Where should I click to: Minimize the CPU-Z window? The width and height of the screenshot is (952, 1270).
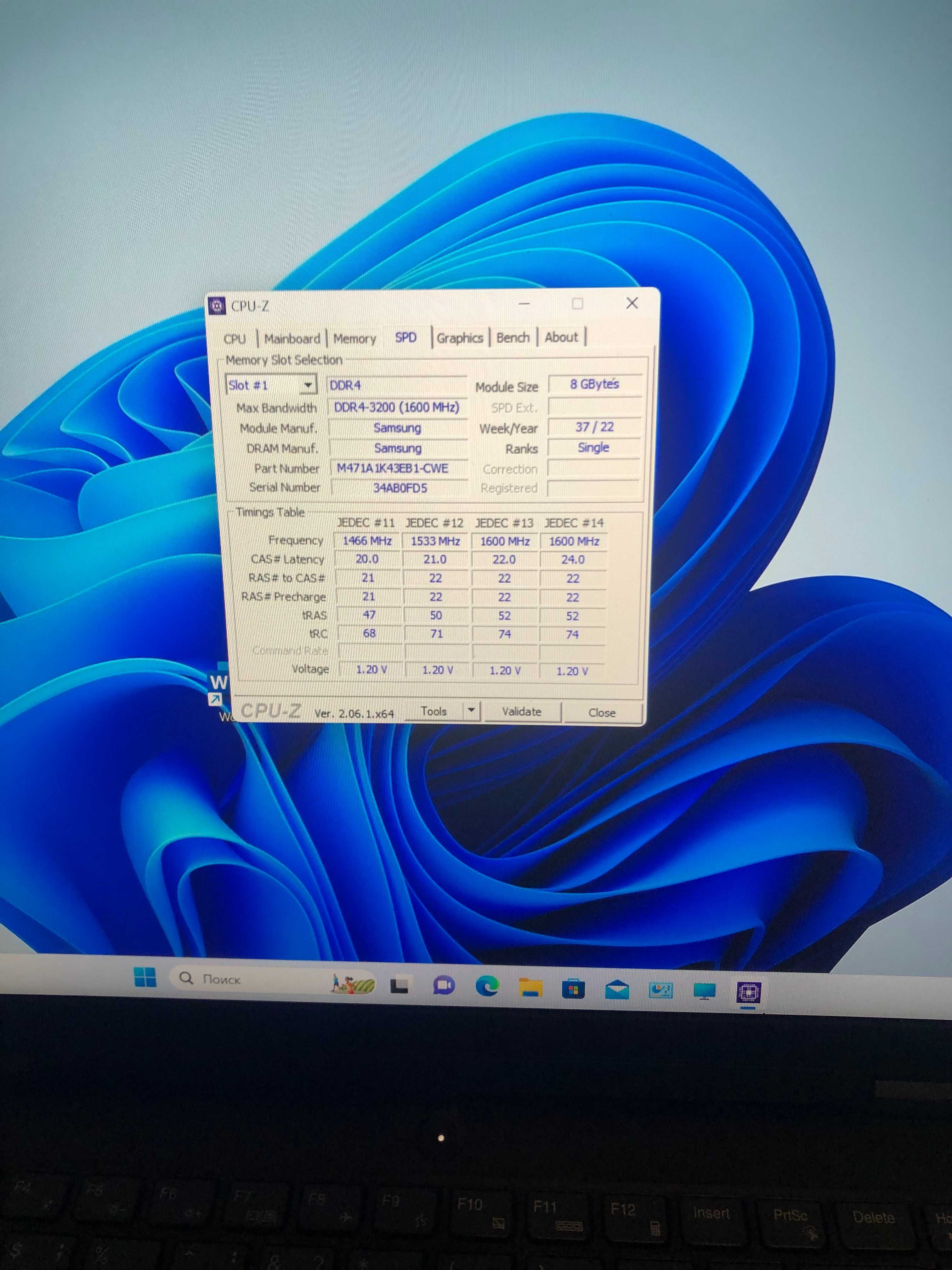click(x=524, y=304)
